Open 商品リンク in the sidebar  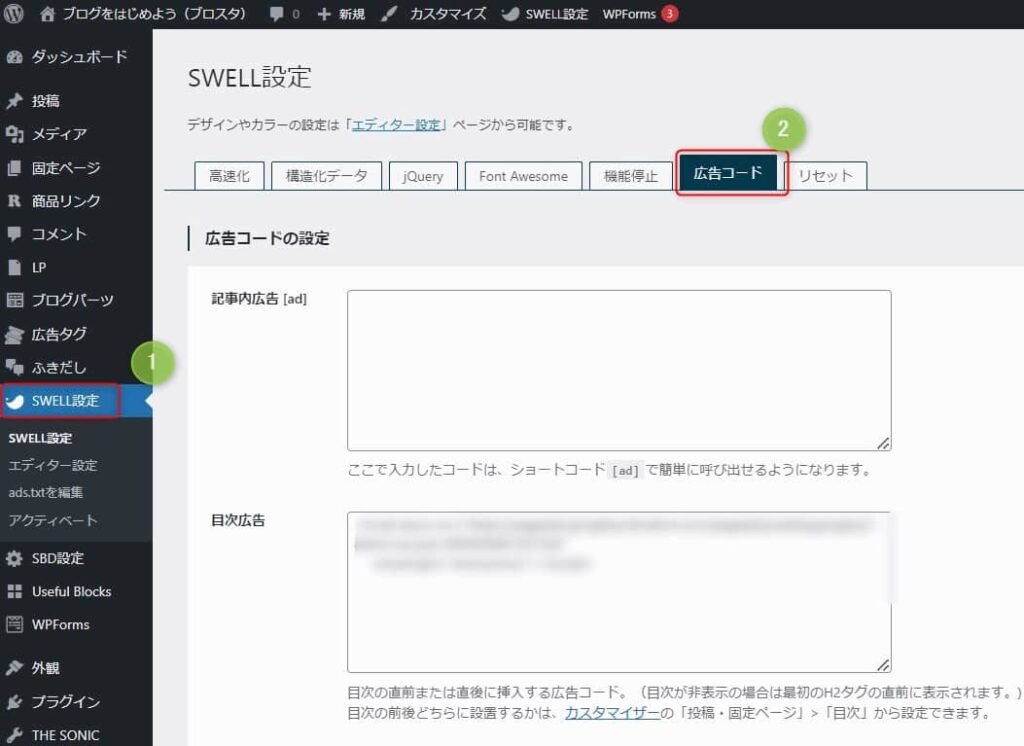coord(66,201)
